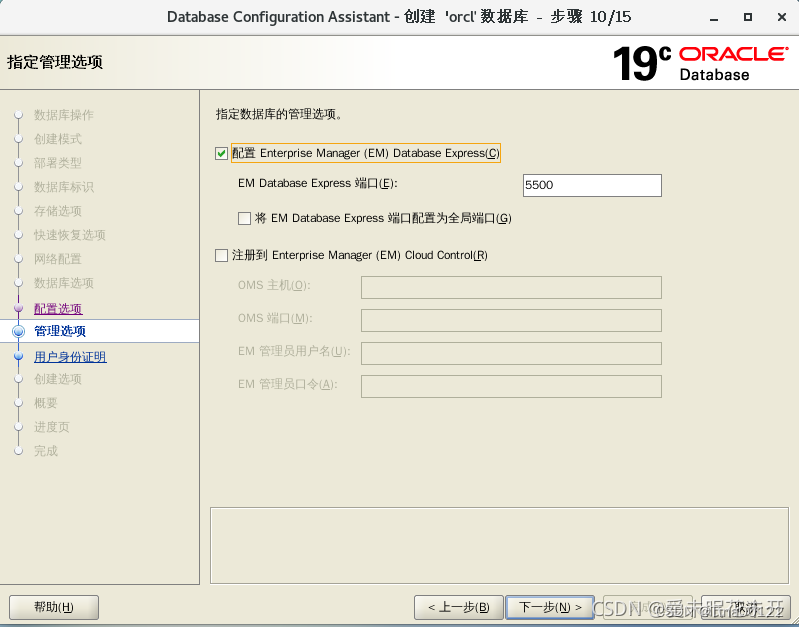The width and height of the screenshot is (799, 627).
Task: Click the 指定数据库的管理选项 description text
Action: coord(279,114)
